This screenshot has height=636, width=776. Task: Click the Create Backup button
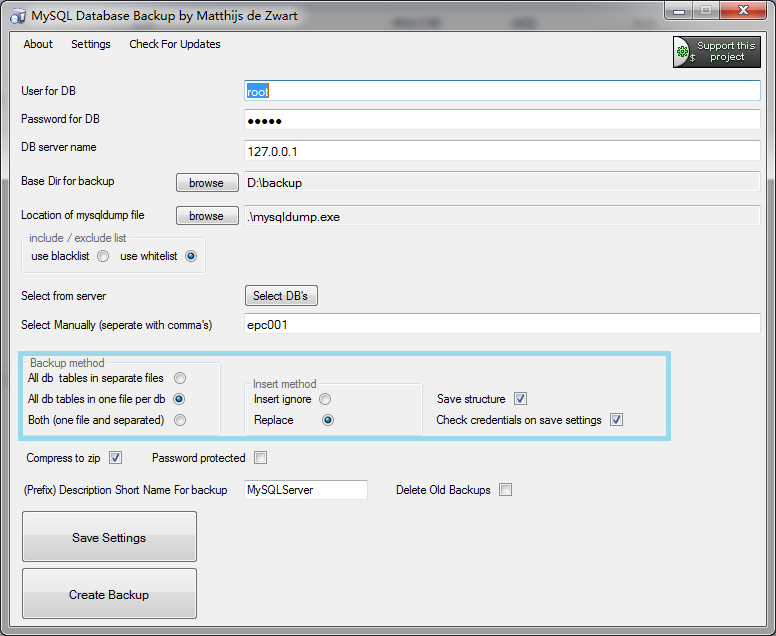[109, 594]
